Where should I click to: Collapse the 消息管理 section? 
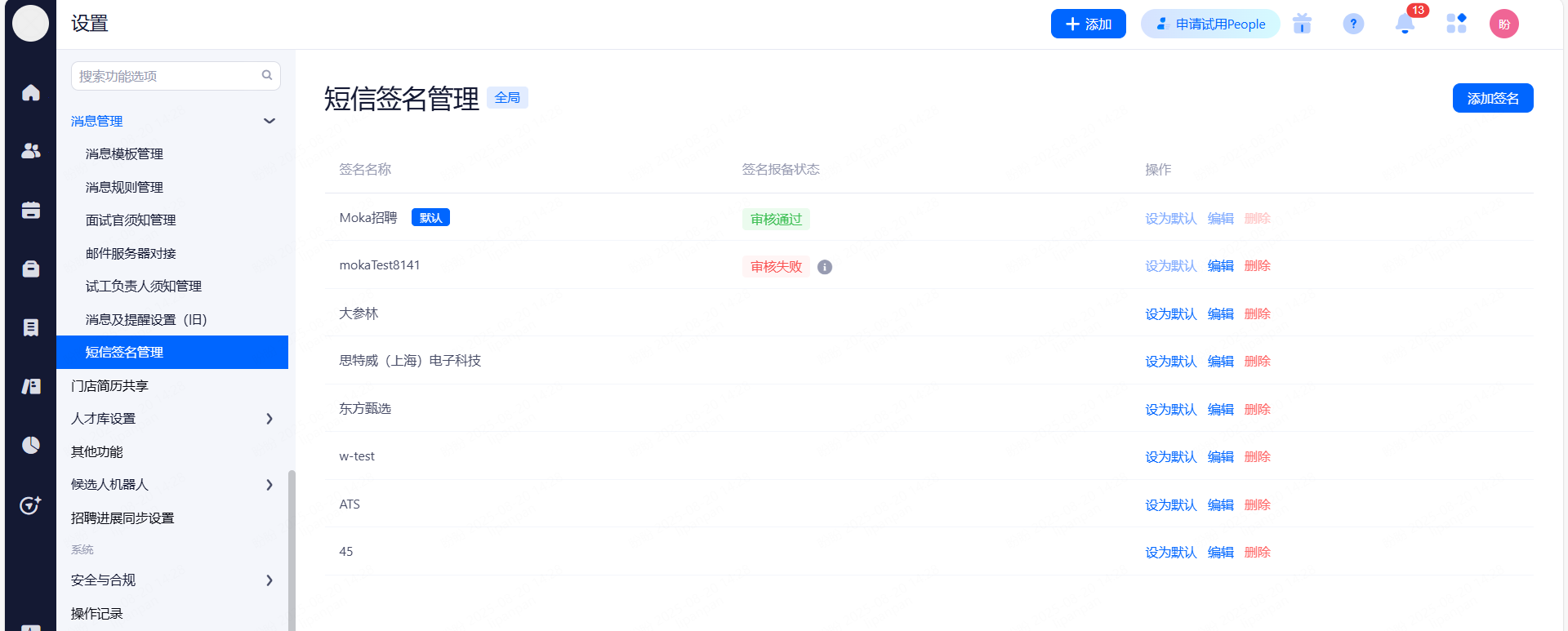tap(269, 121)
